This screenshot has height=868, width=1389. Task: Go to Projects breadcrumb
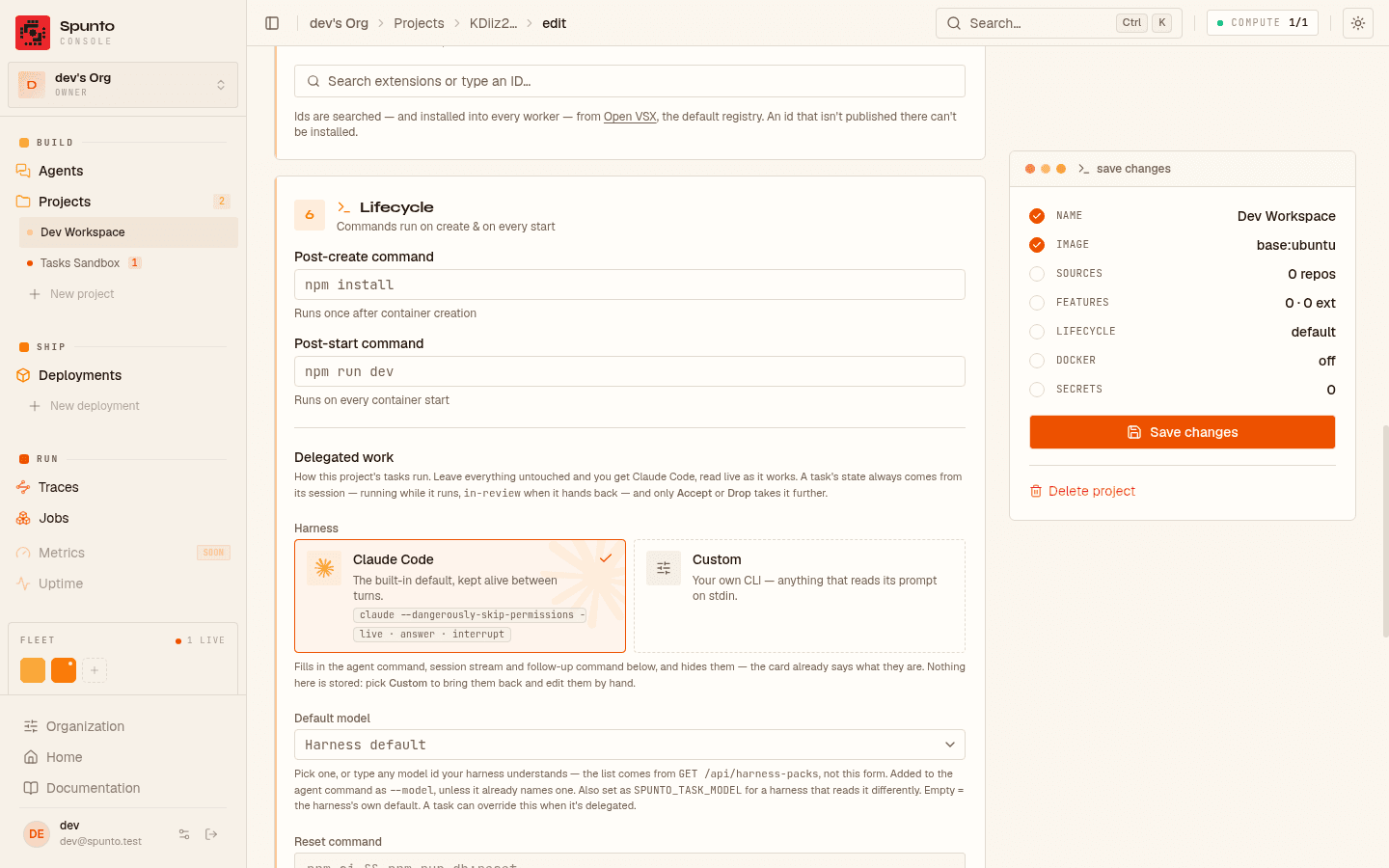coord(419,23)
